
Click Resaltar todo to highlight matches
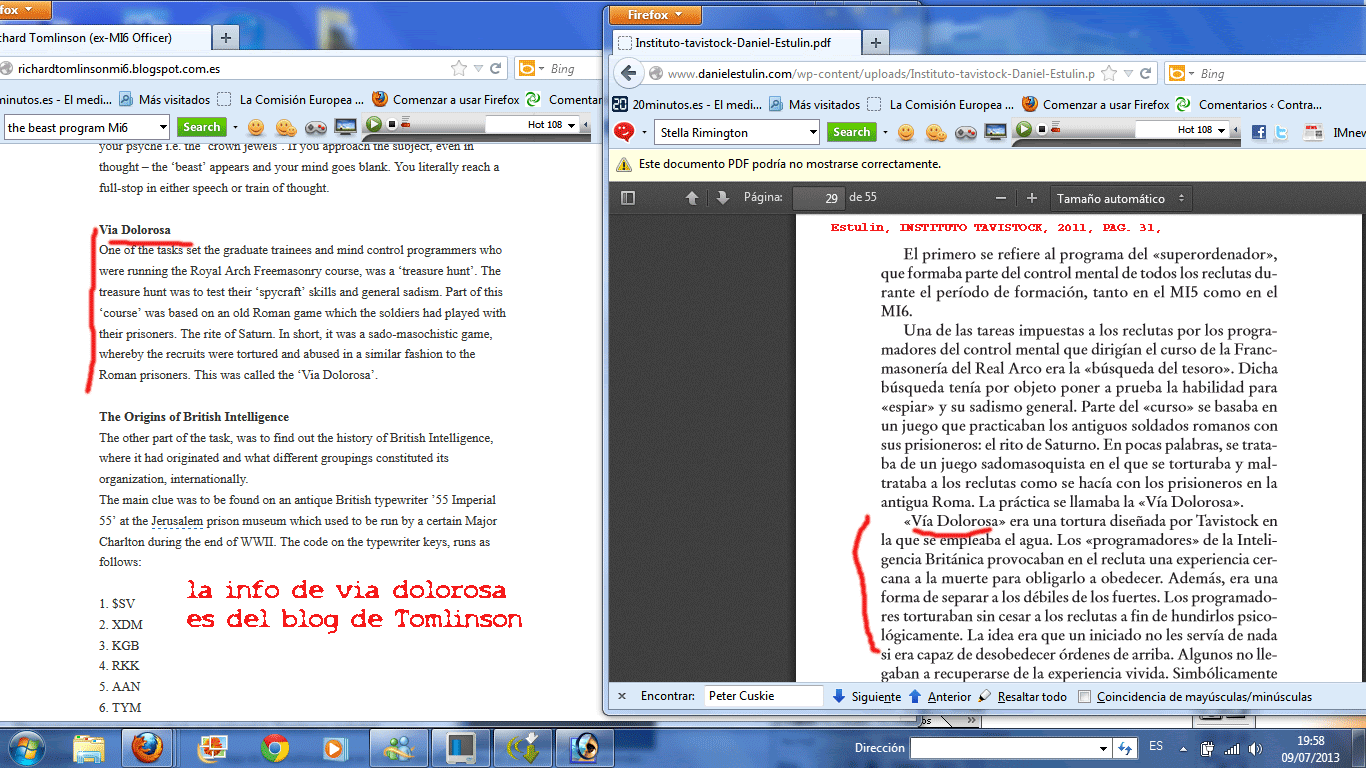coord(1023,696)
